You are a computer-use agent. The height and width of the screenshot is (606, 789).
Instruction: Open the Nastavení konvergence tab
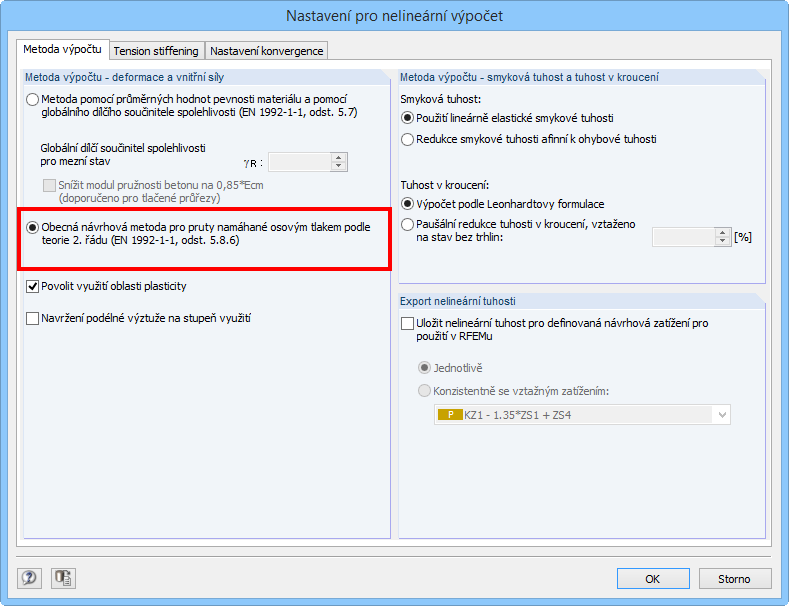point(266,51)
